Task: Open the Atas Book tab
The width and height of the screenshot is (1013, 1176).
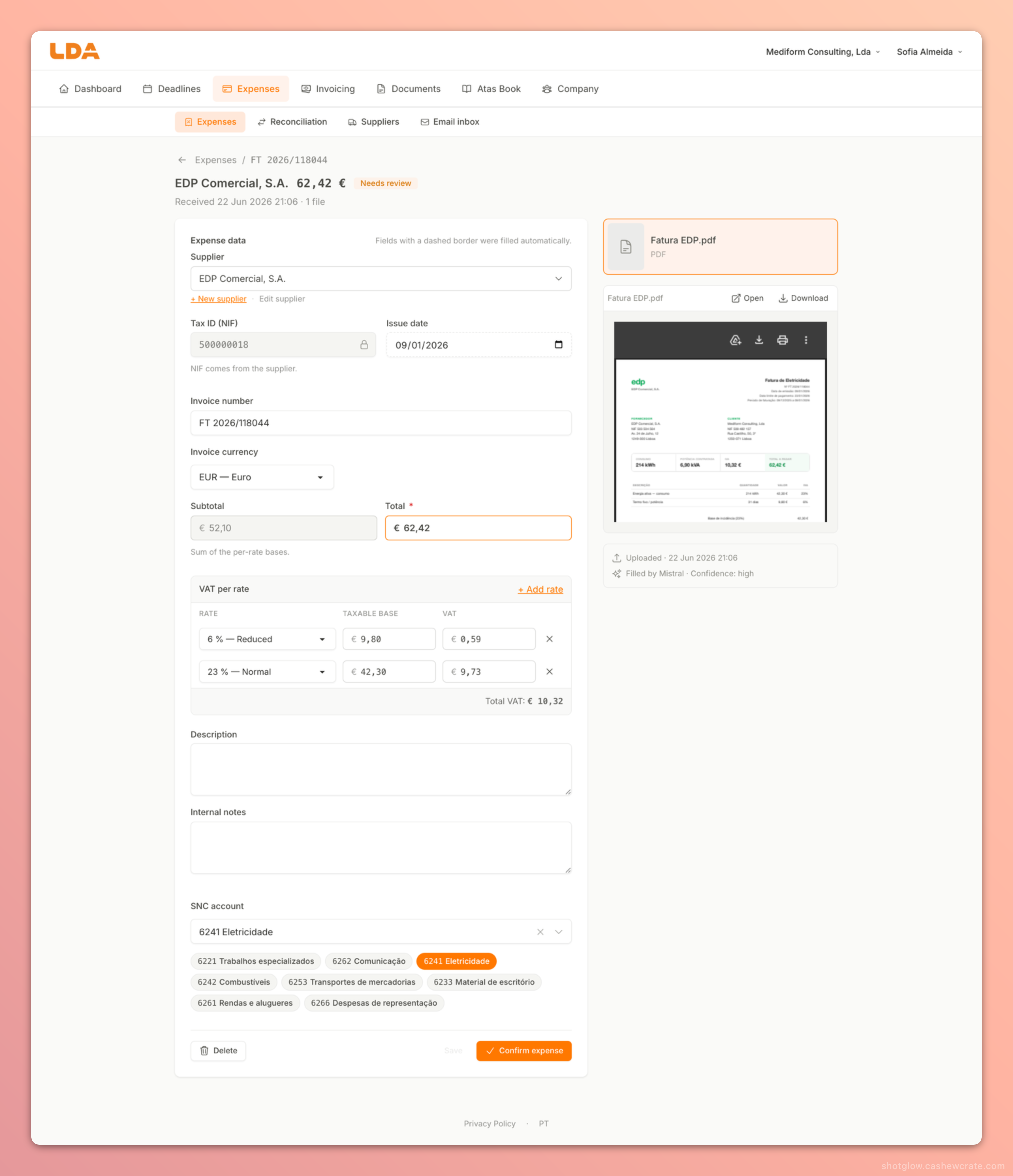Action: coord(491,88)
